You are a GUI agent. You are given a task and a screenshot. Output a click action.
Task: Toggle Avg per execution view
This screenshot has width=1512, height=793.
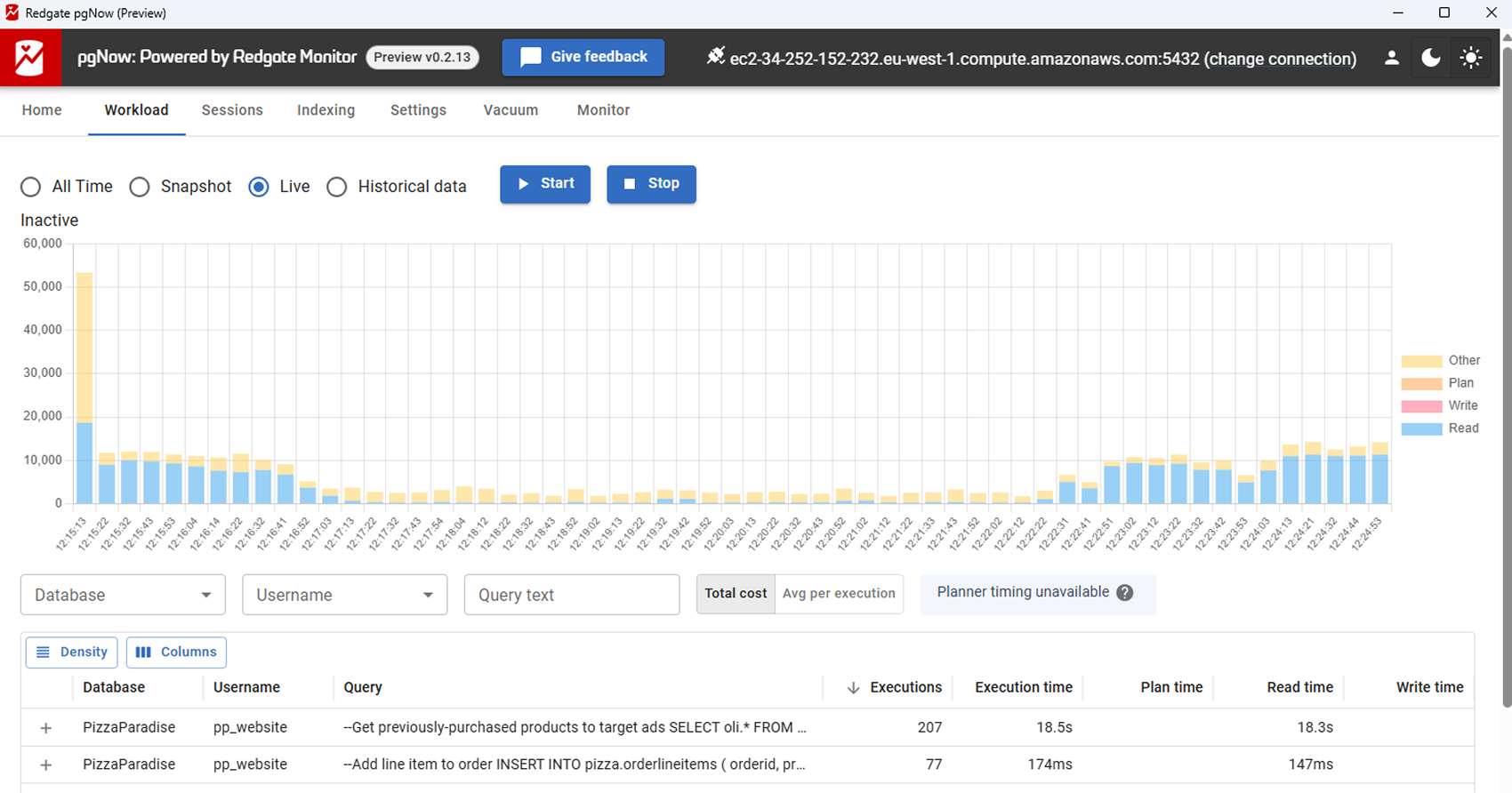[x=839, y=594]
